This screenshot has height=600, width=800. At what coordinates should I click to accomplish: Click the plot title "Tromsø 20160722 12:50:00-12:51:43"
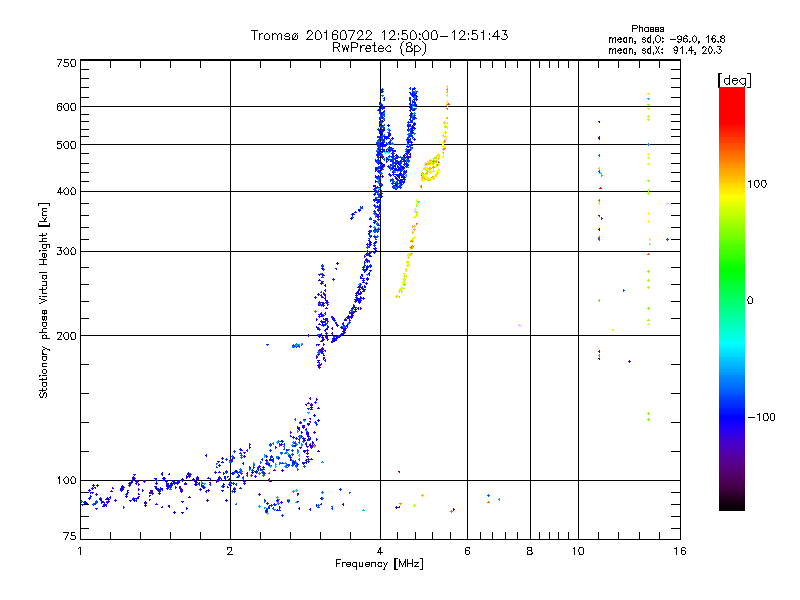click(379, 35)
